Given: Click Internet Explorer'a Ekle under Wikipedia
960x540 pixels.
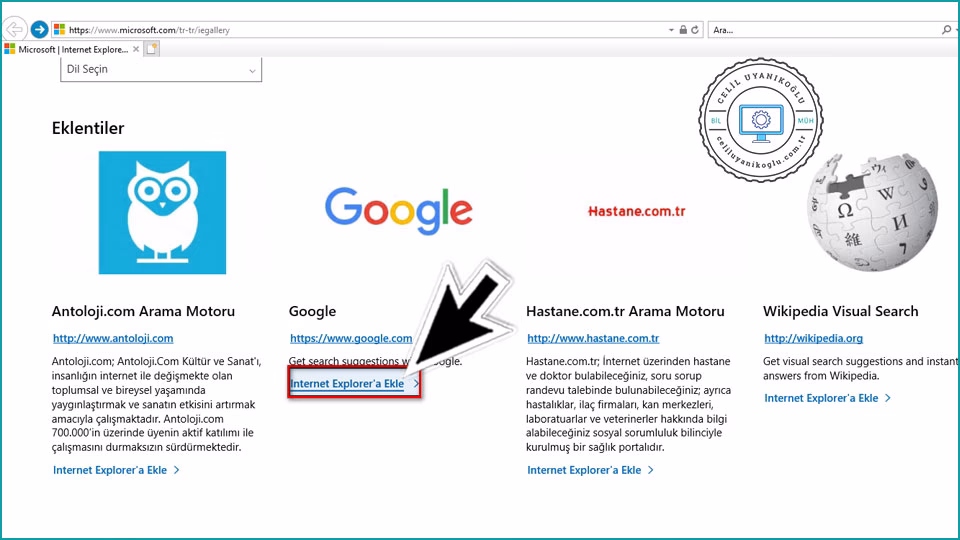Looking at the screenshot, I should coord(827,398).
